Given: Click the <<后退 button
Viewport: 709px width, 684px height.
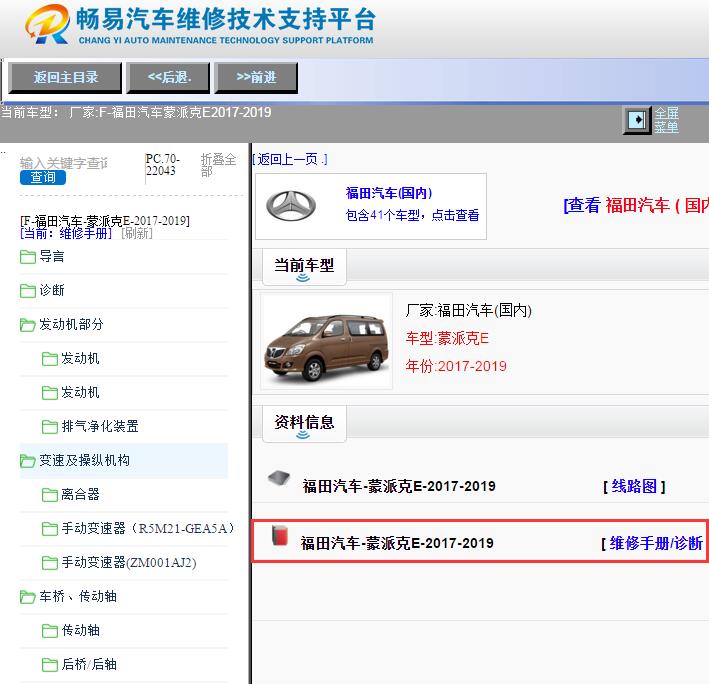Looking at the screenshot, I should [x=168, y=78].
